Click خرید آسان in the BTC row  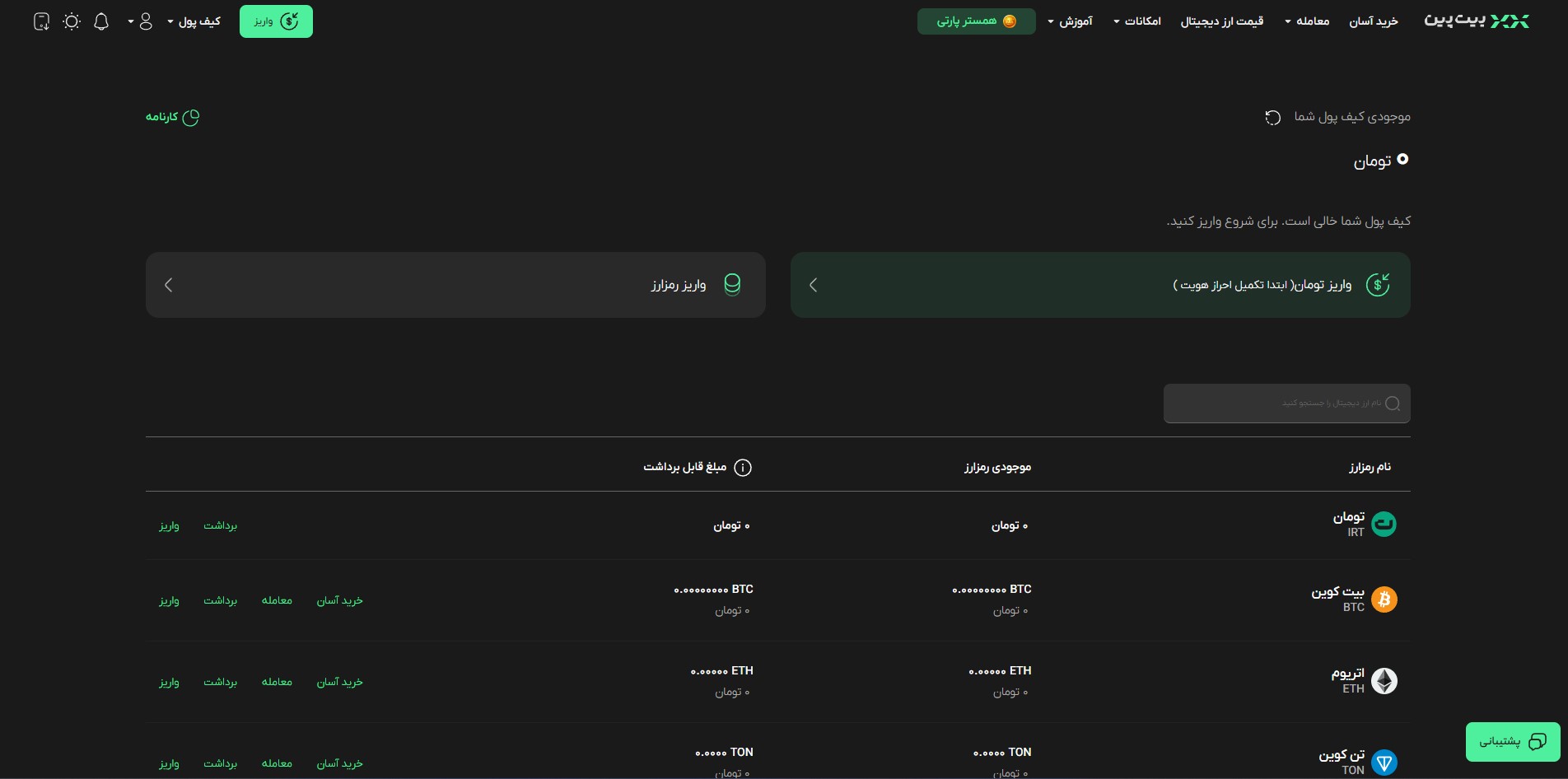tap(339, 600)
